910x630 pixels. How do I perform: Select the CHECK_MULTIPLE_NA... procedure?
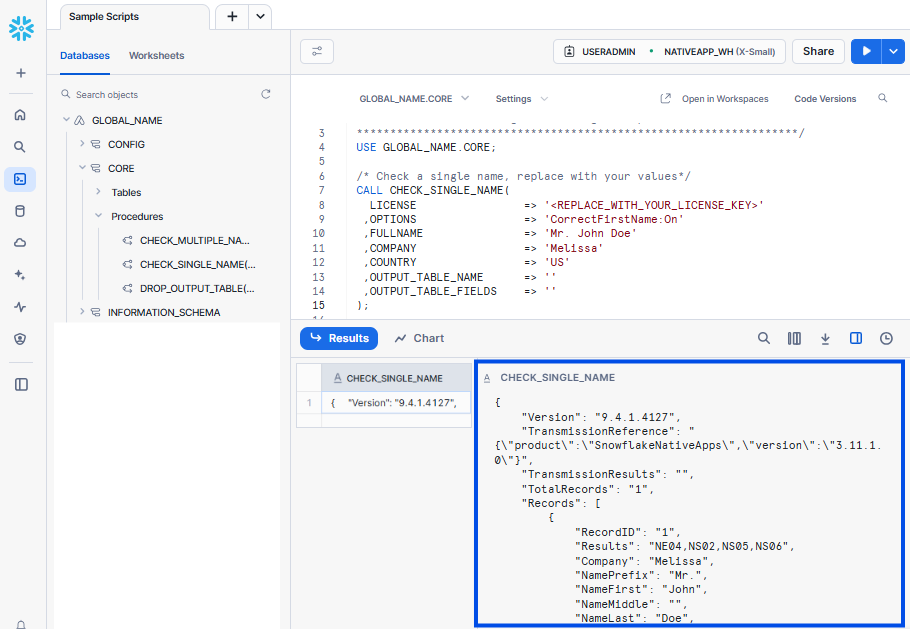tap(194, 240)
